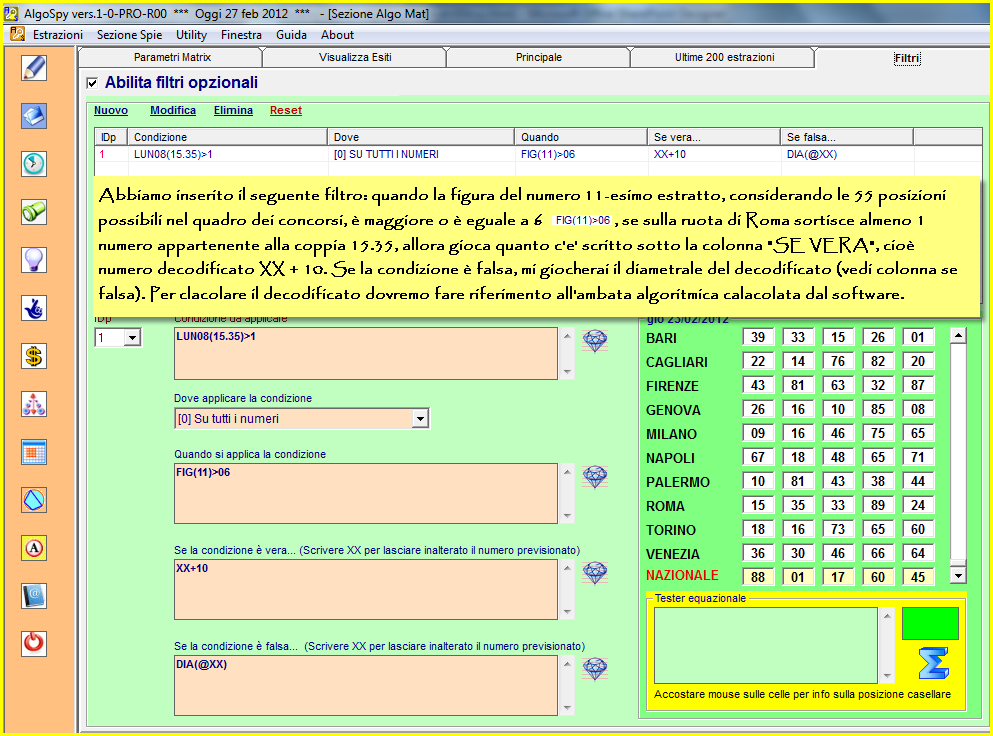
Task: Click the clock icon in the sidebar
Action: pos(34,164)
